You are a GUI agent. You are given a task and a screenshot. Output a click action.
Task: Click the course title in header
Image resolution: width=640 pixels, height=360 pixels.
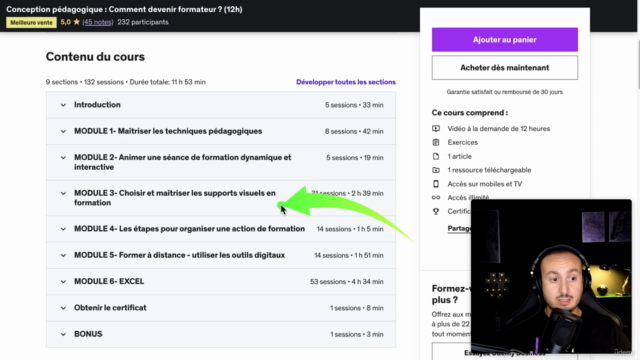coord(124,9)
